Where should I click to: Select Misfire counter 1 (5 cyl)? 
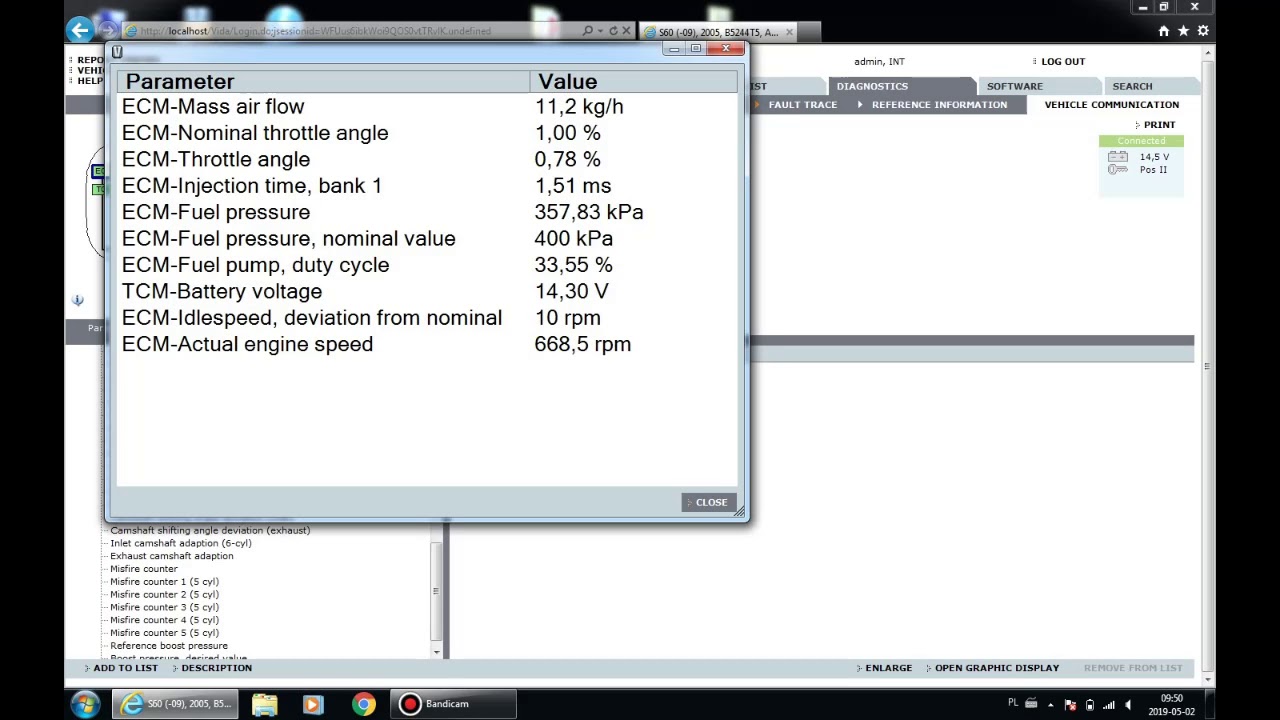point(164,582)
